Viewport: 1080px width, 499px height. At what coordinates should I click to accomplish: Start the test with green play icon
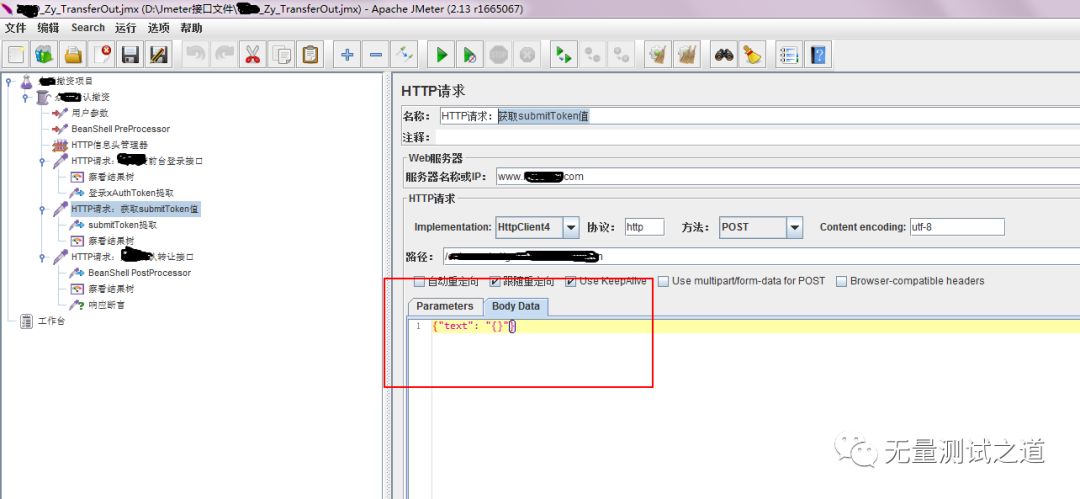tap(442, 54)
